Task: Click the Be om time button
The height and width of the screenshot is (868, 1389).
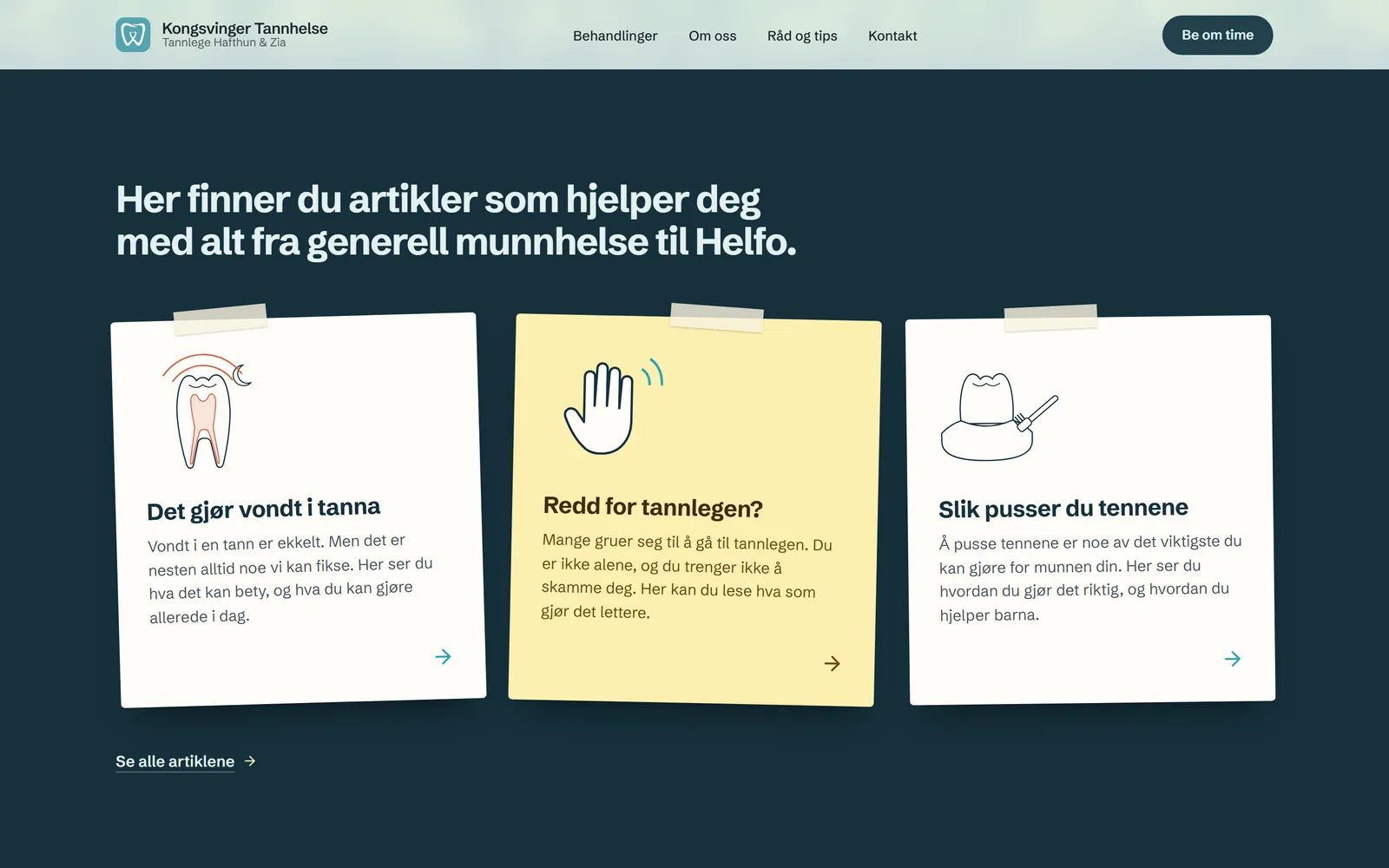Action: coord(1217,35)
